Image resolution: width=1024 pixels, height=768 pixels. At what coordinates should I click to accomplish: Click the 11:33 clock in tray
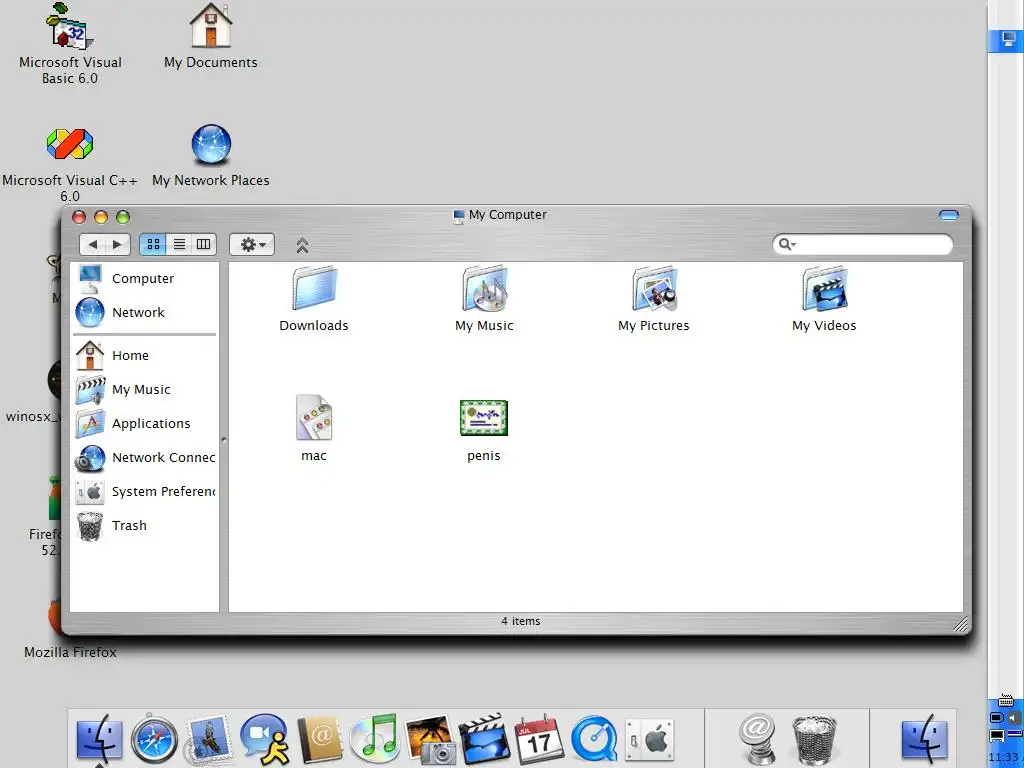point(1004,758)
